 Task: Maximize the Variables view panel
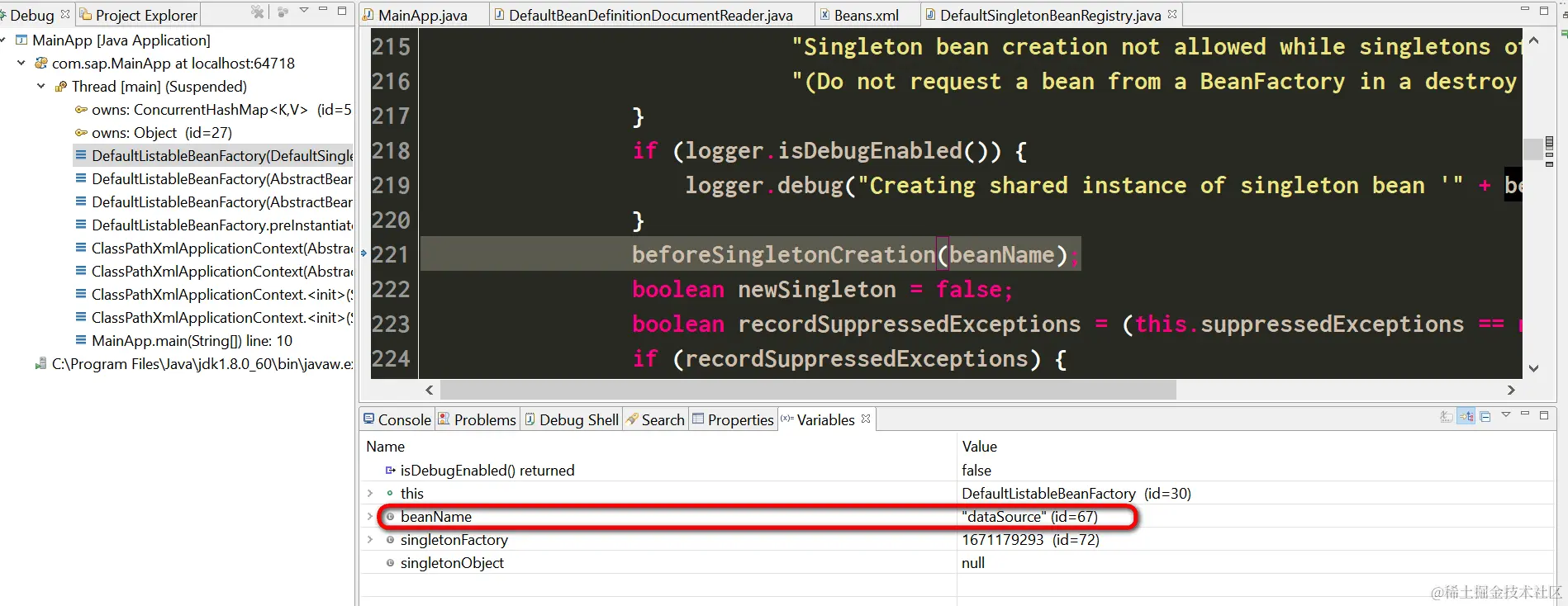point(1544,414)
